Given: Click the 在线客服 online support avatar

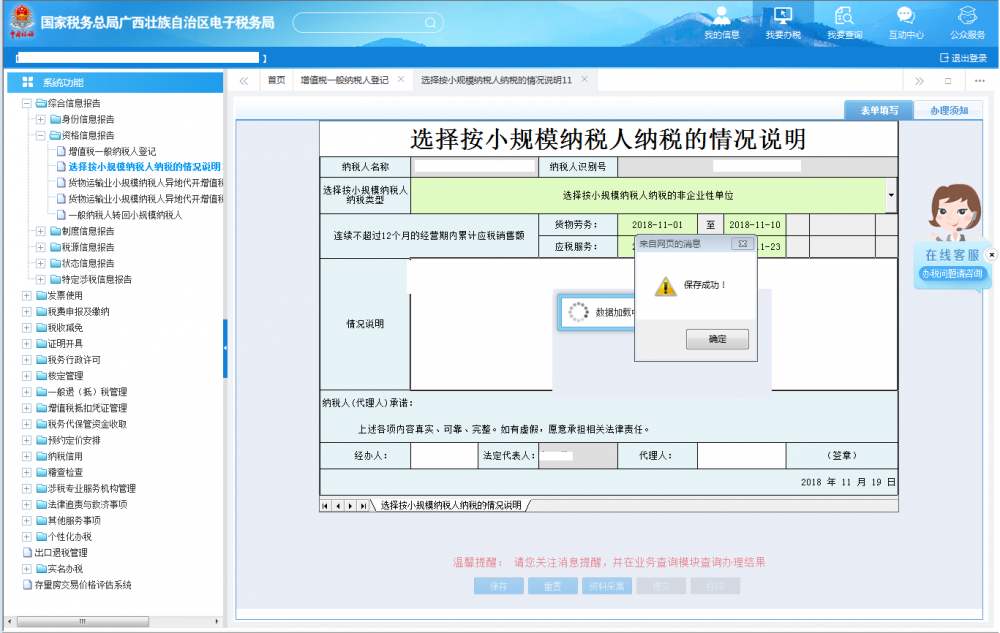Looking at the screenshot, I should click(953, 215).
